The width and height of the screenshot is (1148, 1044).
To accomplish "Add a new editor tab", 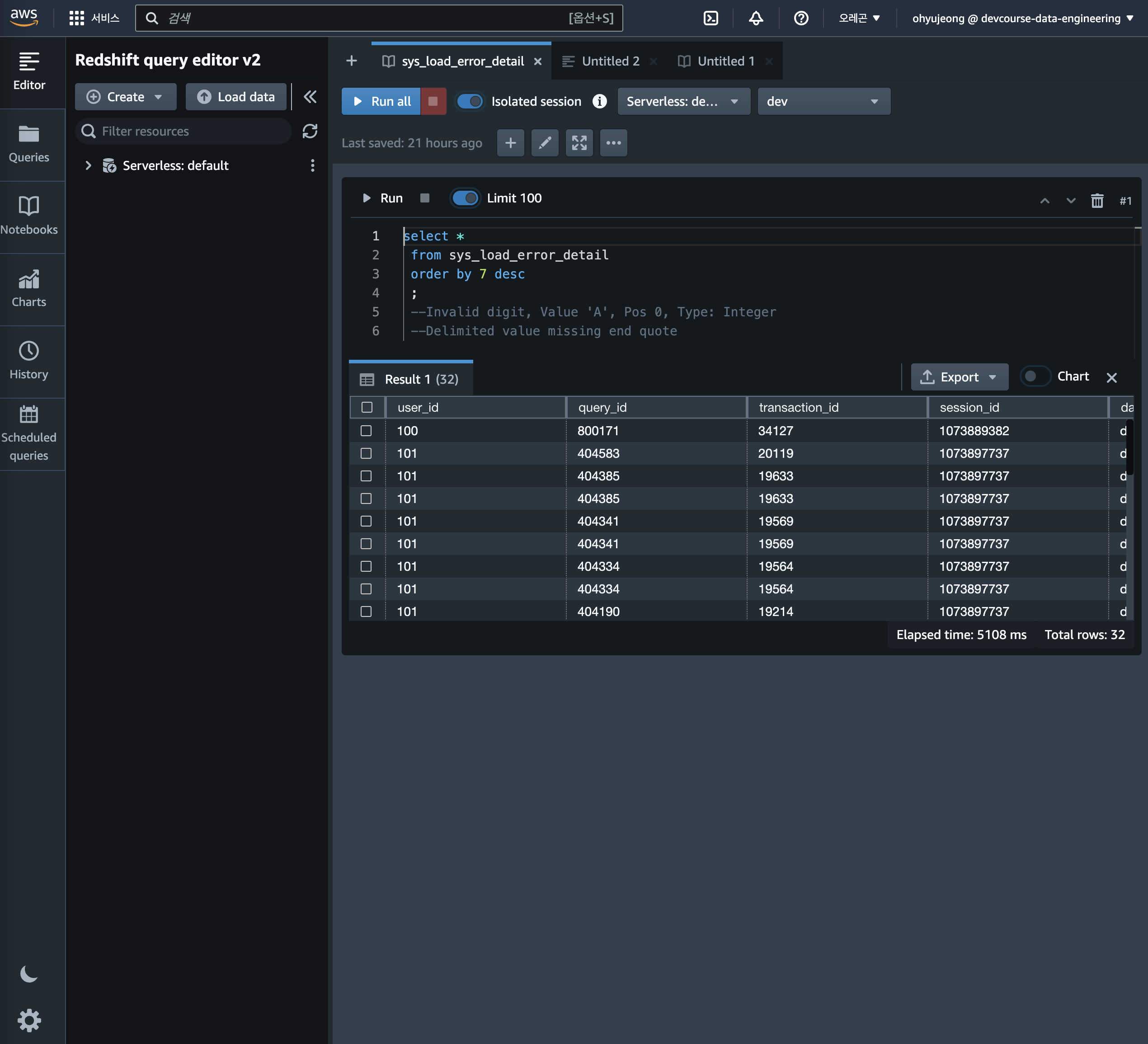I will [x=351, y=61].
